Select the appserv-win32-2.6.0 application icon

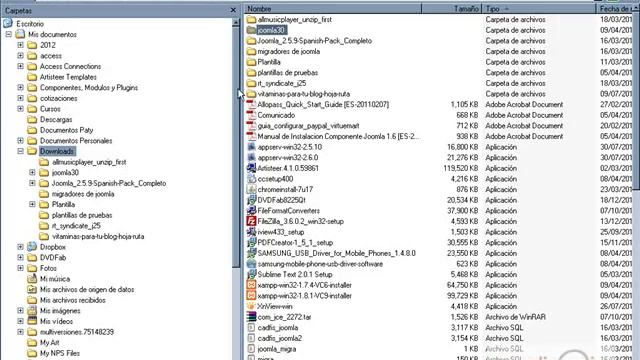[251, 158]
